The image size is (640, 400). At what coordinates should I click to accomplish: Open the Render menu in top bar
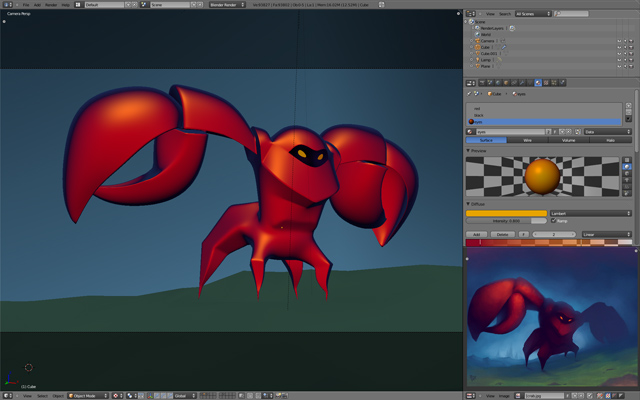pyautogui.click(x=50, y=5)
